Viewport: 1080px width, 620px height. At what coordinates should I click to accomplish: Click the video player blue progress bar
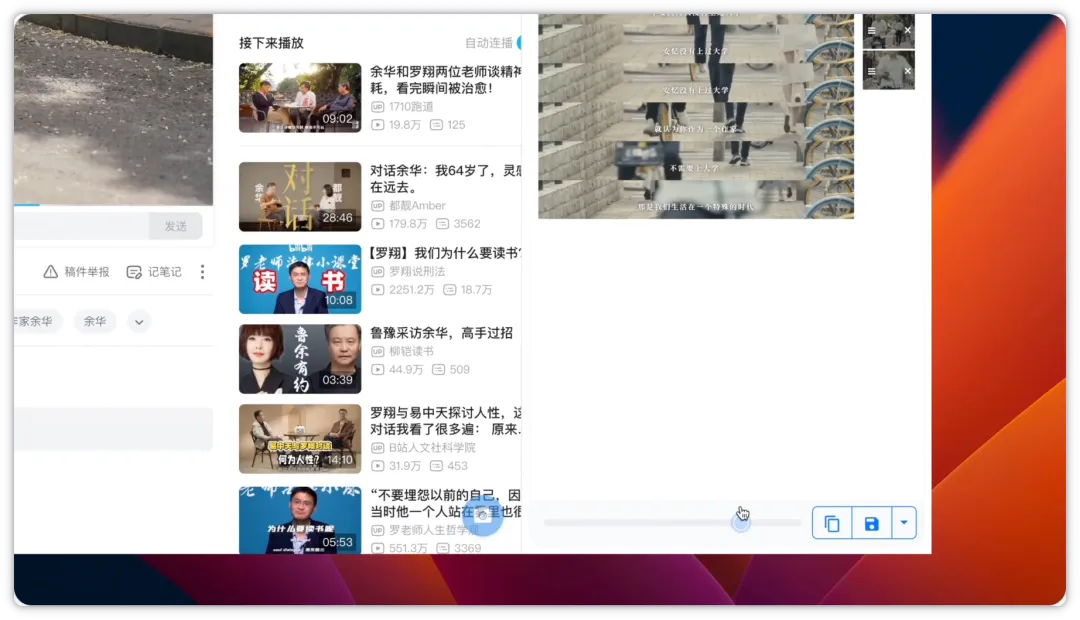coord(27,205)
